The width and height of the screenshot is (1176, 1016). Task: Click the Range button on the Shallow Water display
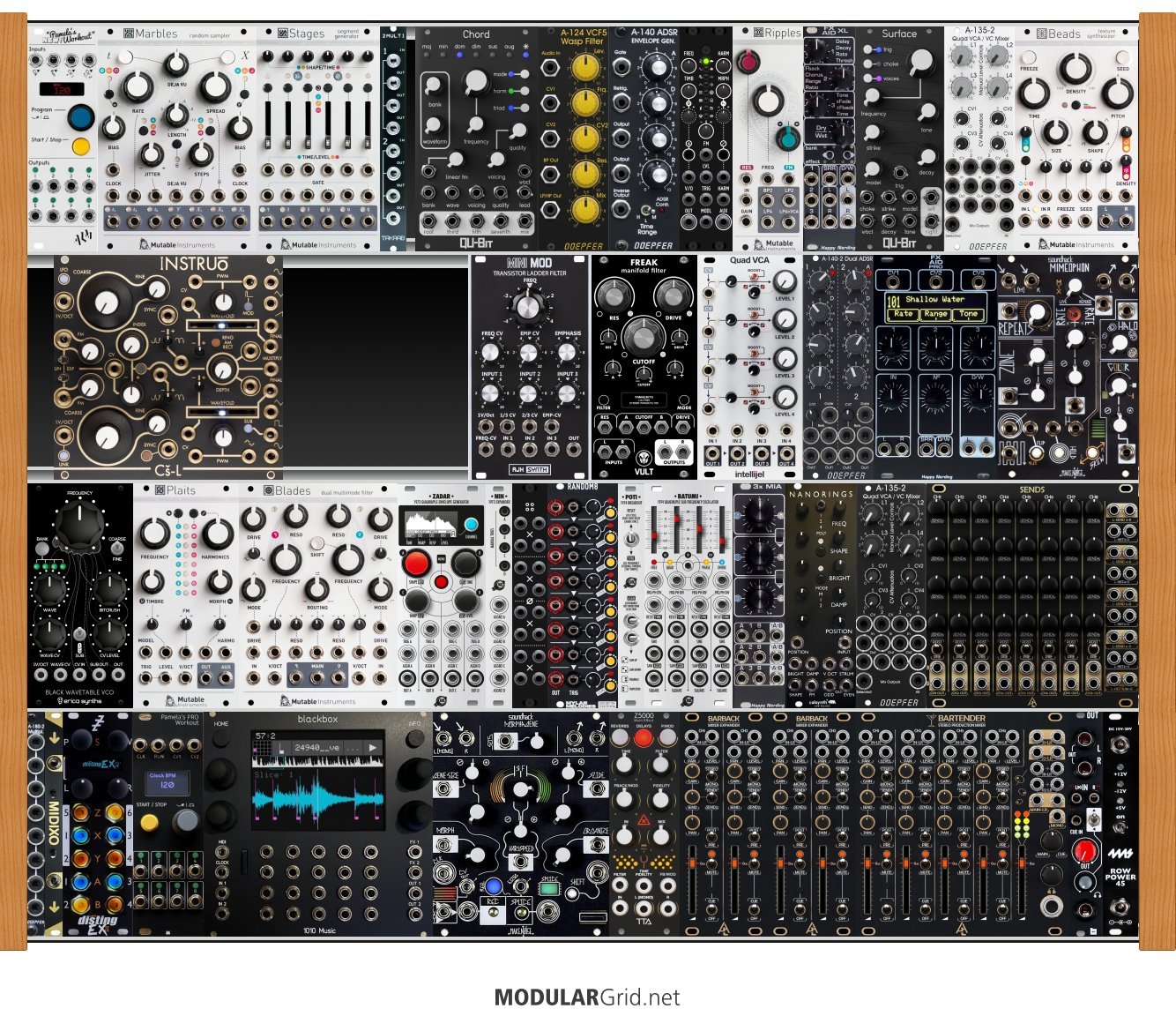pos(935,314)
